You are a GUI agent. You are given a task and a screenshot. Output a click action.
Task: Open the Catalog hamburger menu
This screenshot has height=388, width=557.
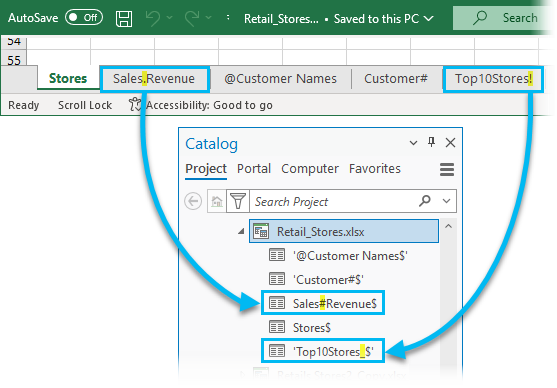click(x=447, y=169)
